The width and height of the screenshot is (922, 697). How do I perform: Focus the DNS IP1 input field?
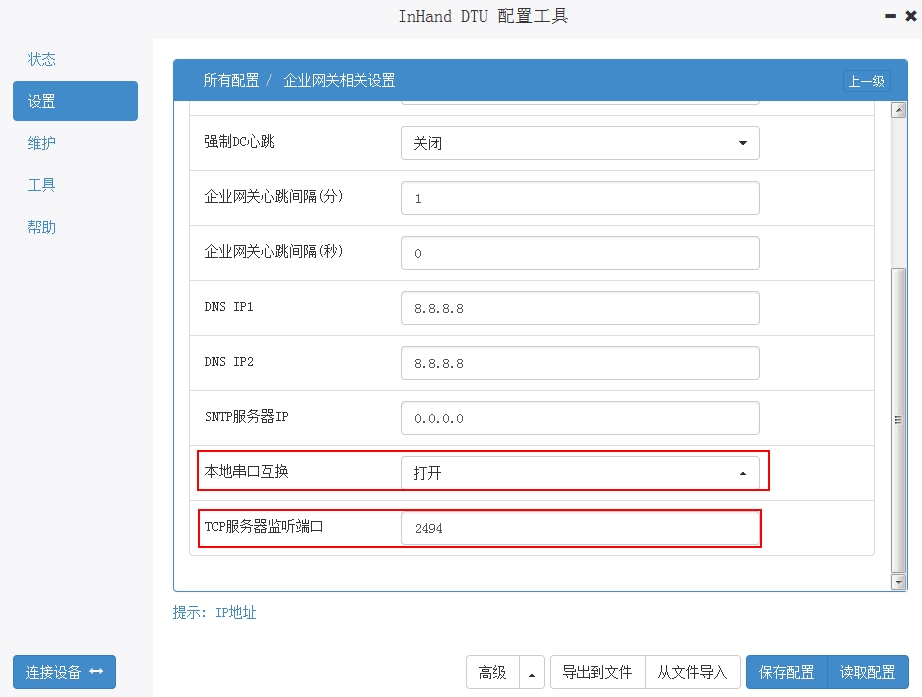[580, 308]
